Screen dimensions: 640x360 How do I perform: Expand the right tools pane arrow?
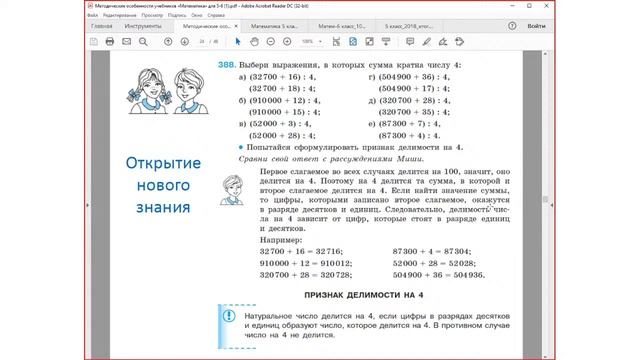pos(552,205)
